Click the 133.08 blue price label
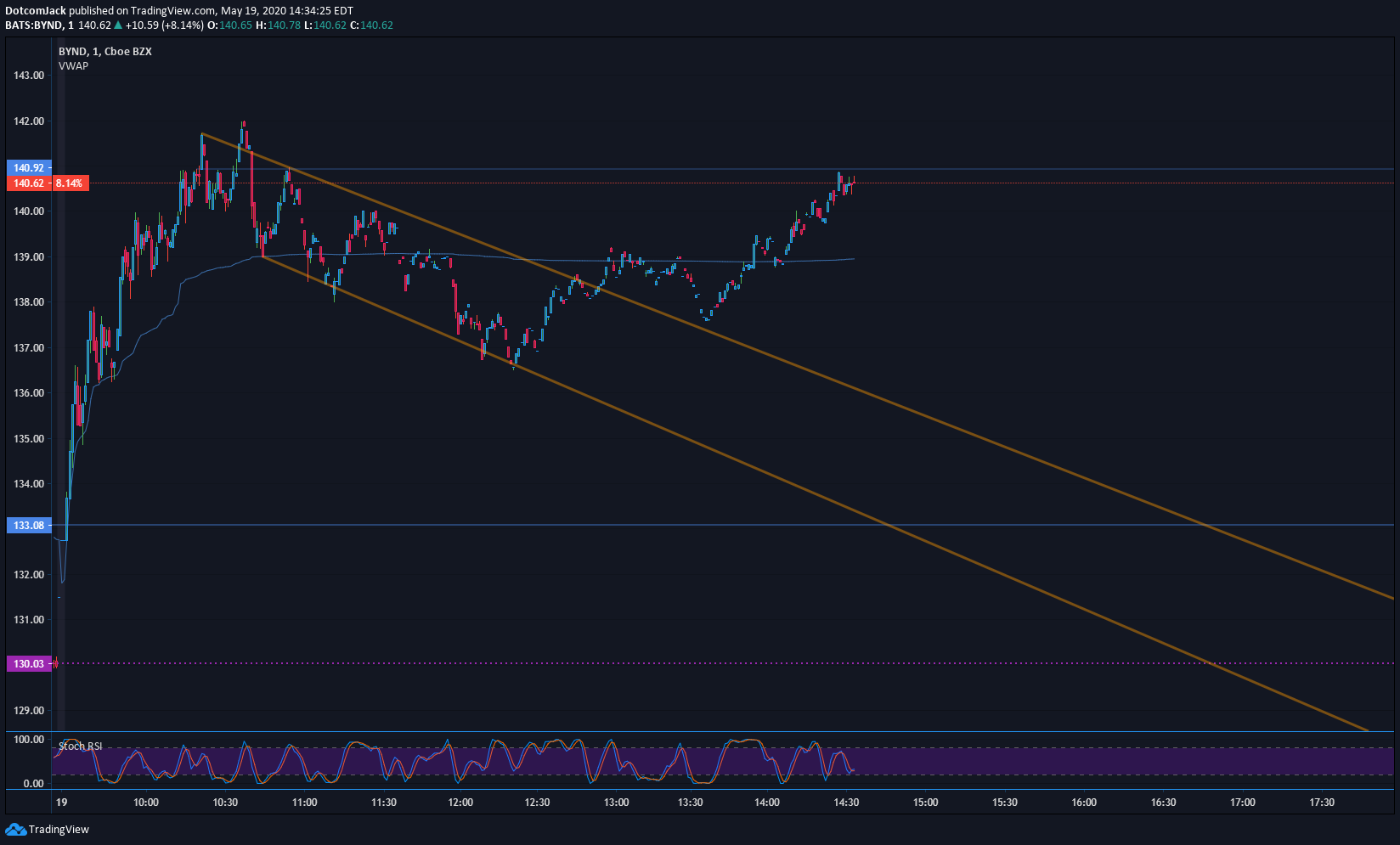The height and width of the screenshot is (845, 1400). pyautogui.click(x=29, y=526)
